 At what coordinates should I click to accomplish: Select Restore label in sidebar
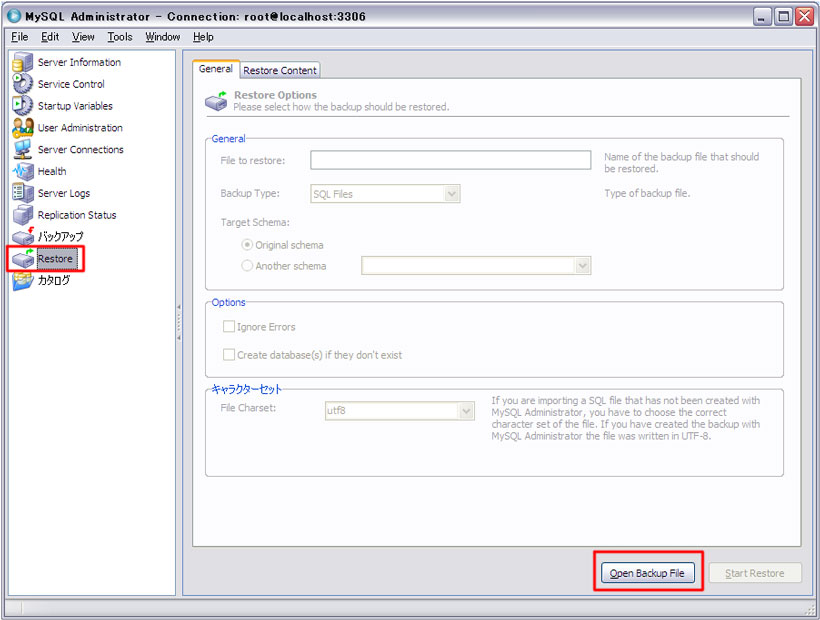[55, 259]
